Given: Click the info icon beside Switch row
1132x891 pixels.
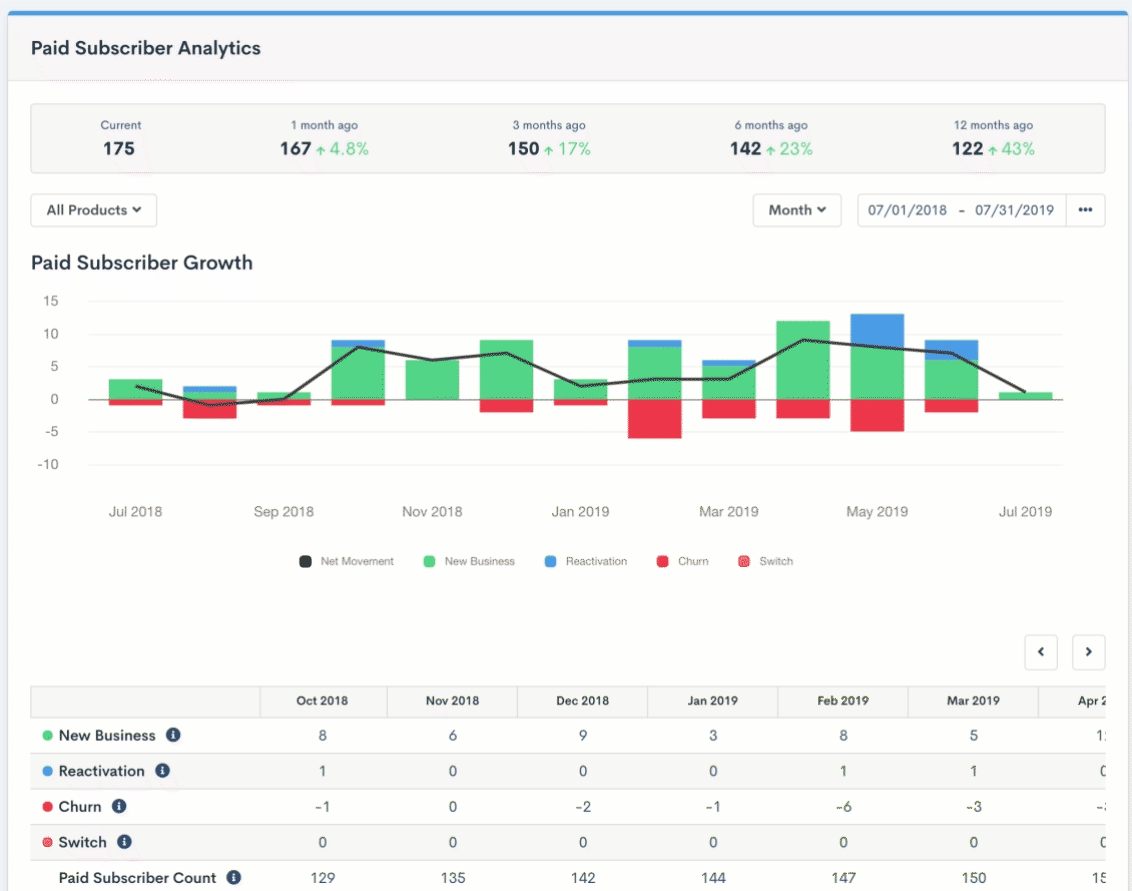Looking at the screenshot, I should pos(124,842).
